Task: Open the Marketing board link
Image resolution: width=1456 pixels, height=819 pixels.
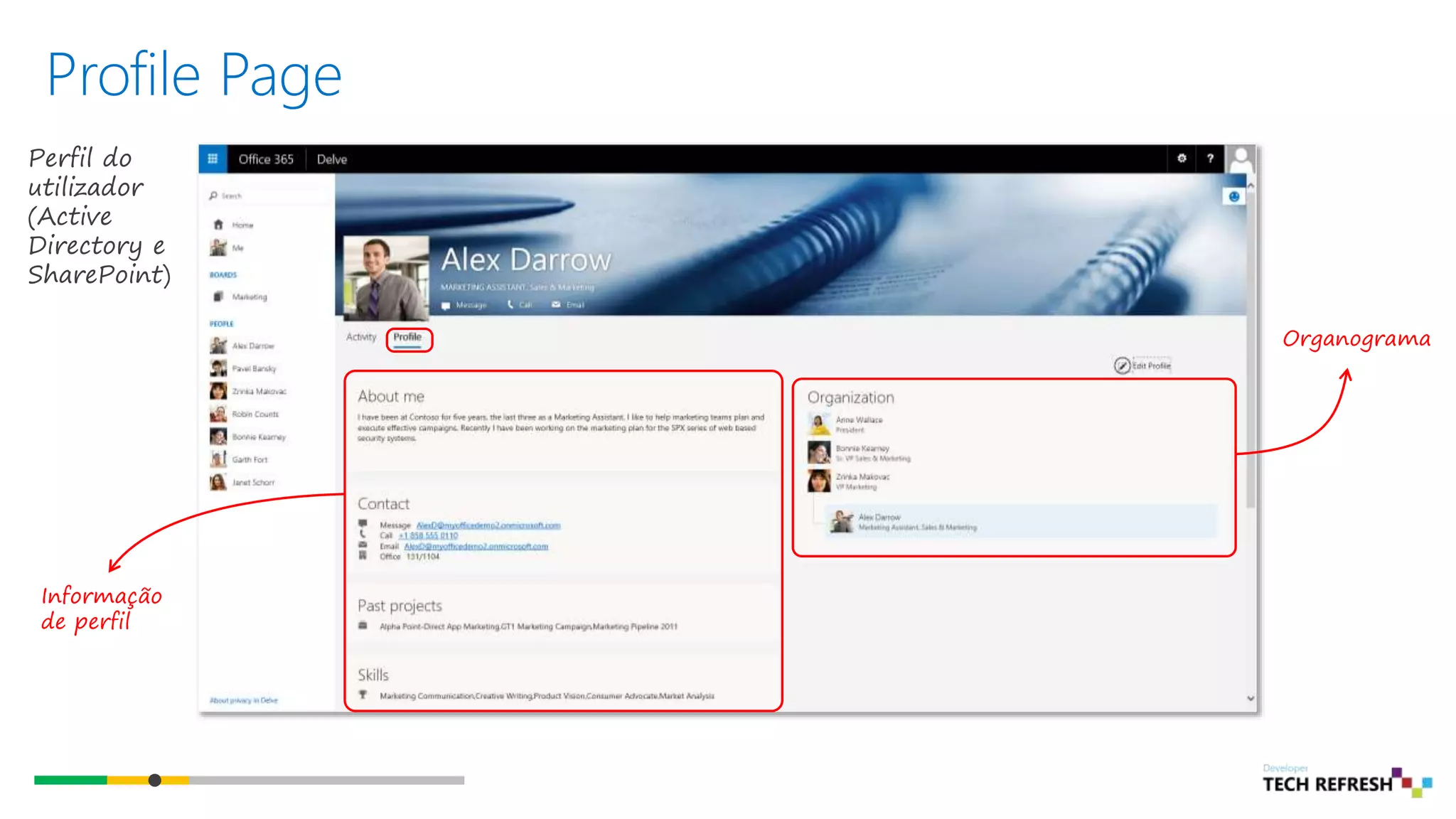Action: coord(250,296)
